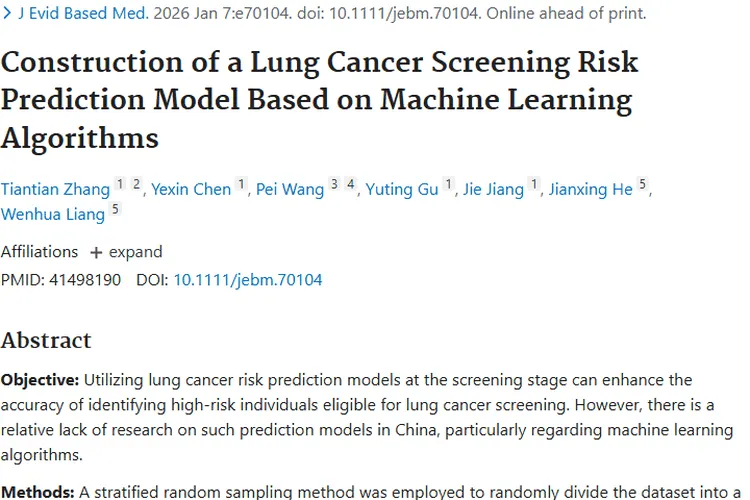Follow the DOI link 10.1111/jebm.70104
The height and width of the screenshot is (500, 750).
[x=248, y=280]
